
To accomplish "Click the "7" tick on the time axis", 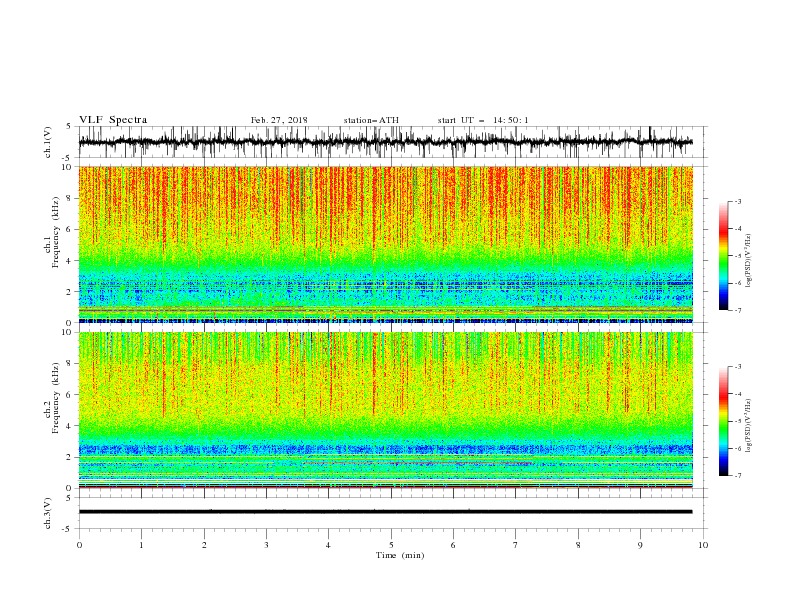I will pyautogui.click(x=516, y=545).
